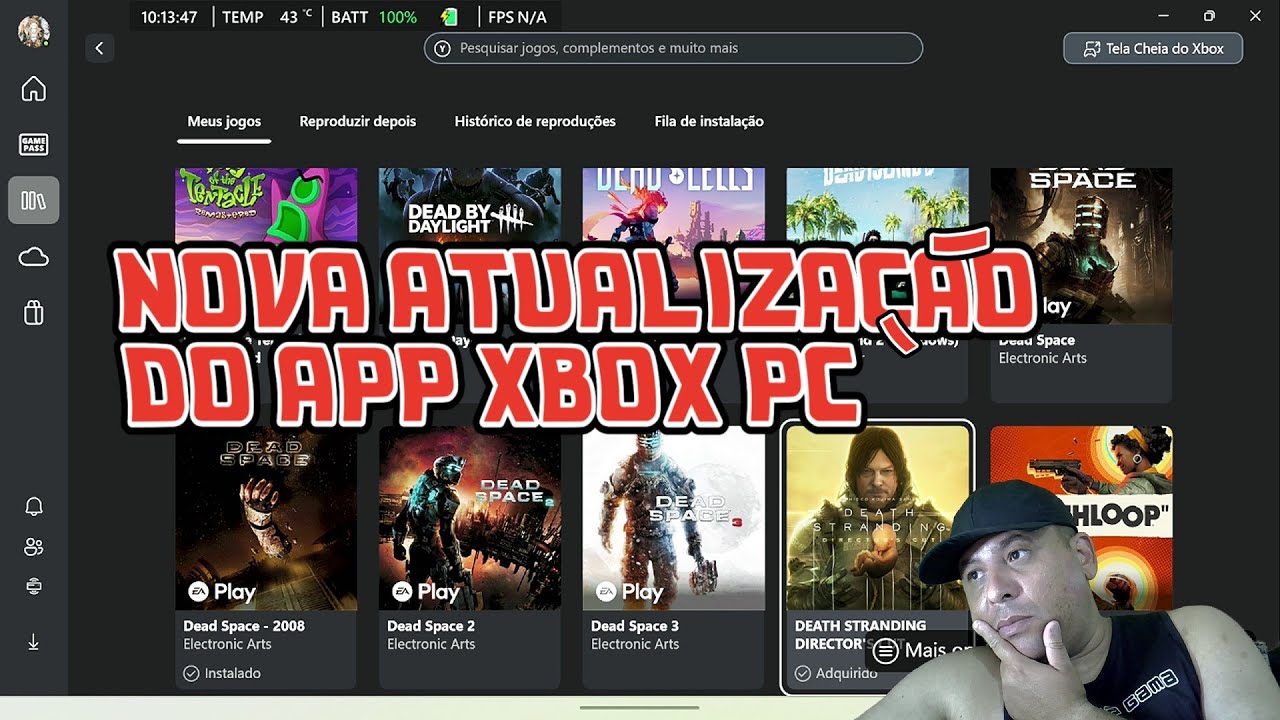Click the Tela Cheia do Xbox button
Viewport: 1280px width, 720px height.
coord(1153,48)
